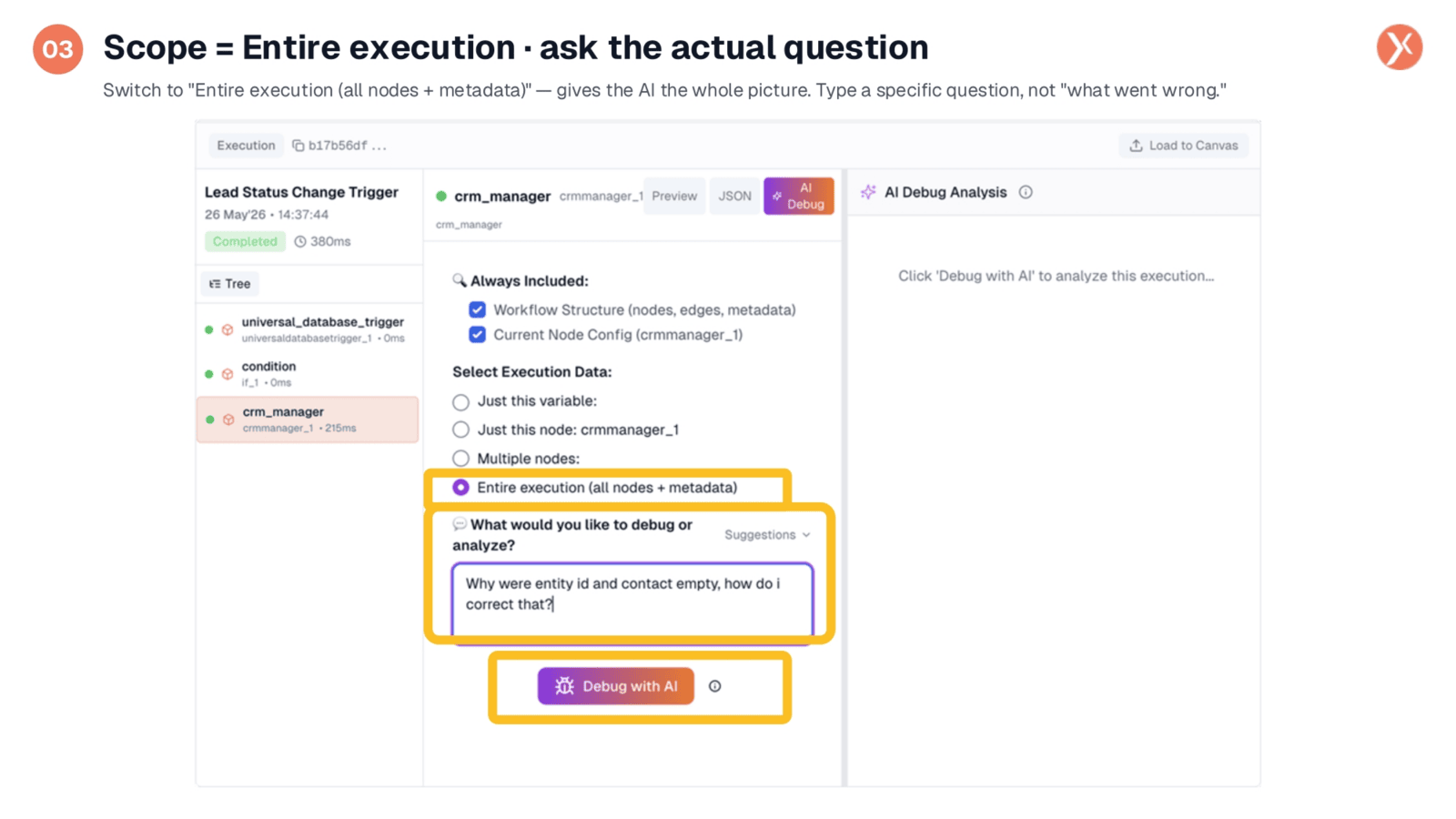Select Just this node: crmmanager_1 option
1456x819 pixels.
pos(461,430)
